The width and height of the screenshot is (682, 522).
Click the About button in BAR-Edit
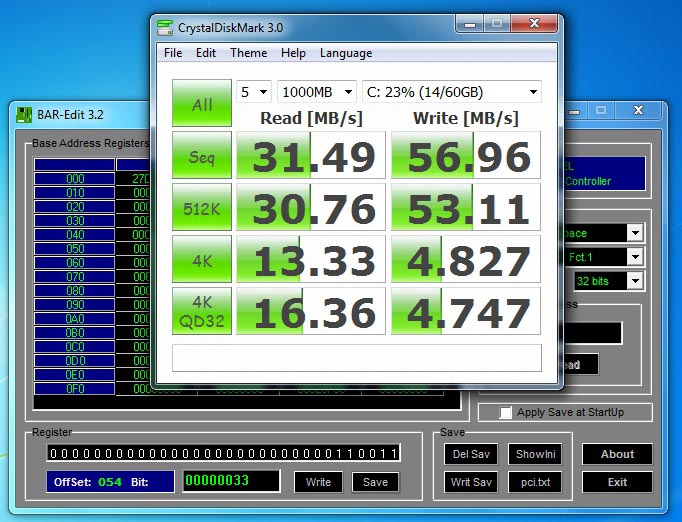[x=617, y=454]
